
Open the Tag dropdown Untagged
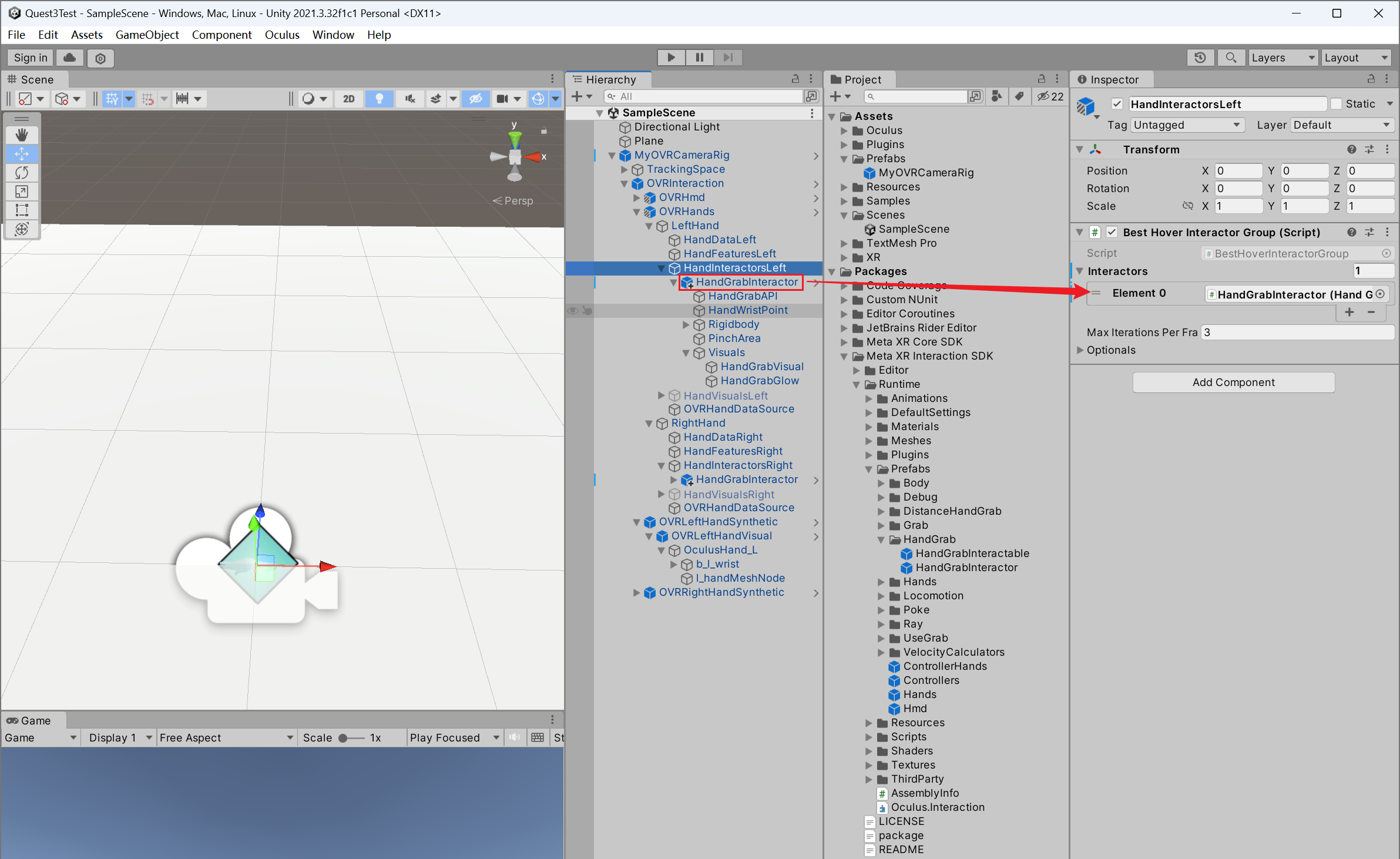pyautogui.click(x=1186, y=125)
